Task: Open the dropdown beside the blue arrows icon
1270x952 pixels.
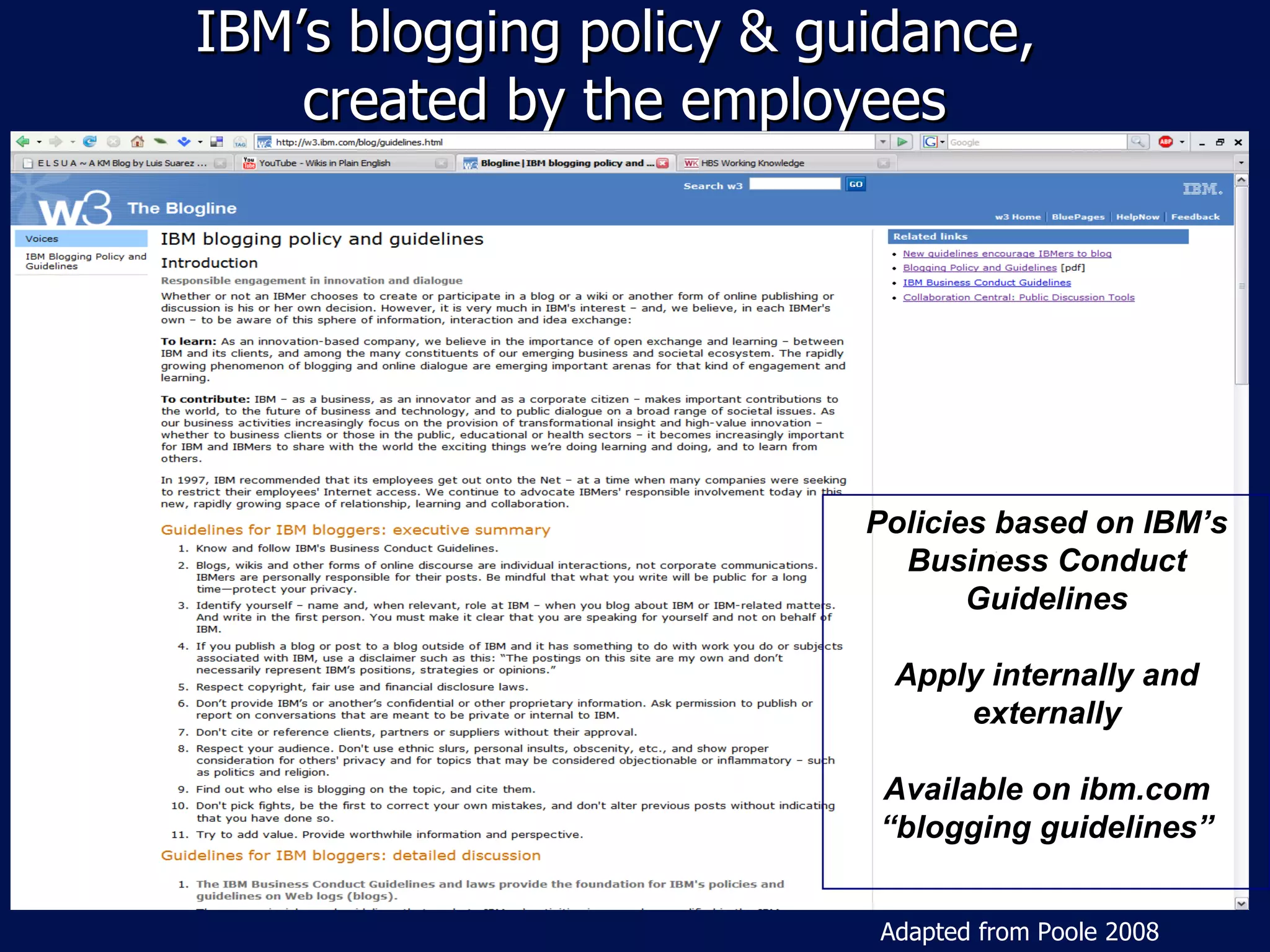Action: click(200, 142)
